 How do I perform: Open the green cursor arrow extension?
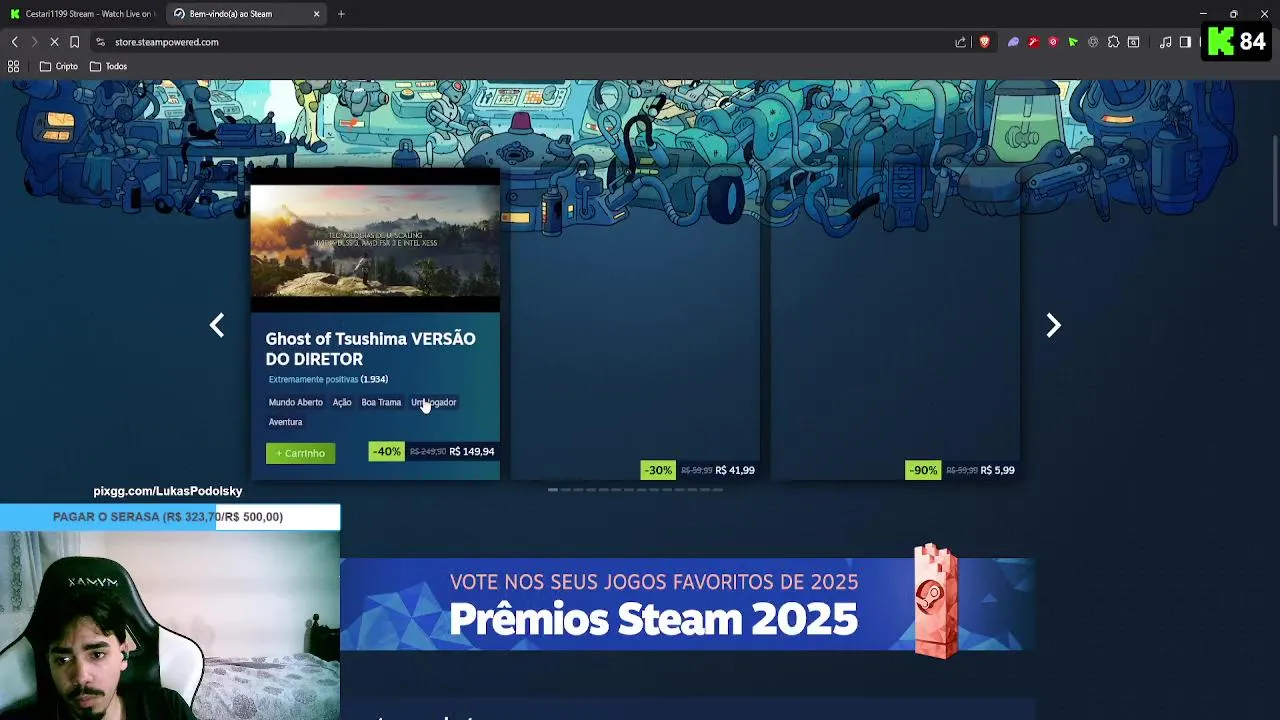coord(1073,42)
